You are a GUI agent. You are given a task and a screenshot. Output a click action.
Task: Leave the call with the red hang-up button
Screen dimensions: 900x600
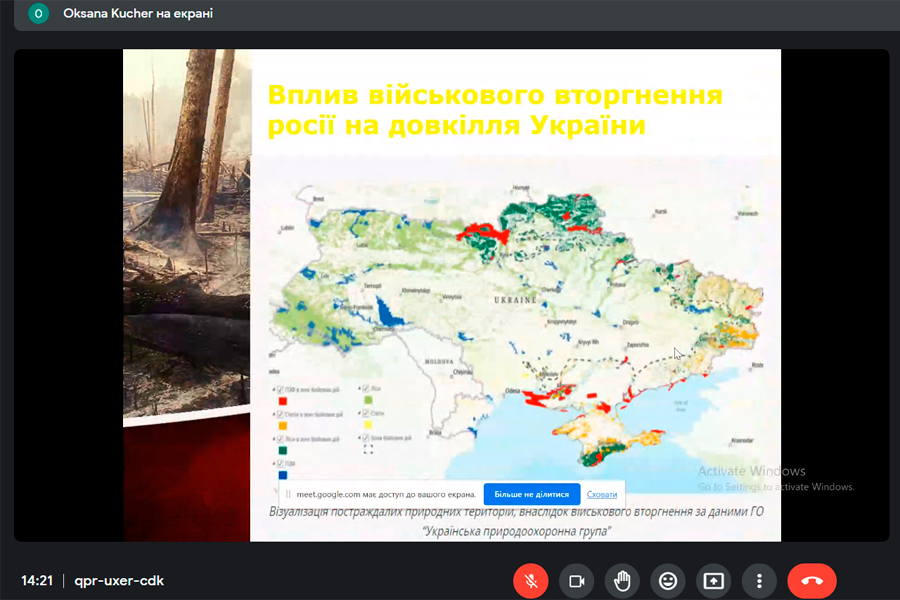(812, 581)
